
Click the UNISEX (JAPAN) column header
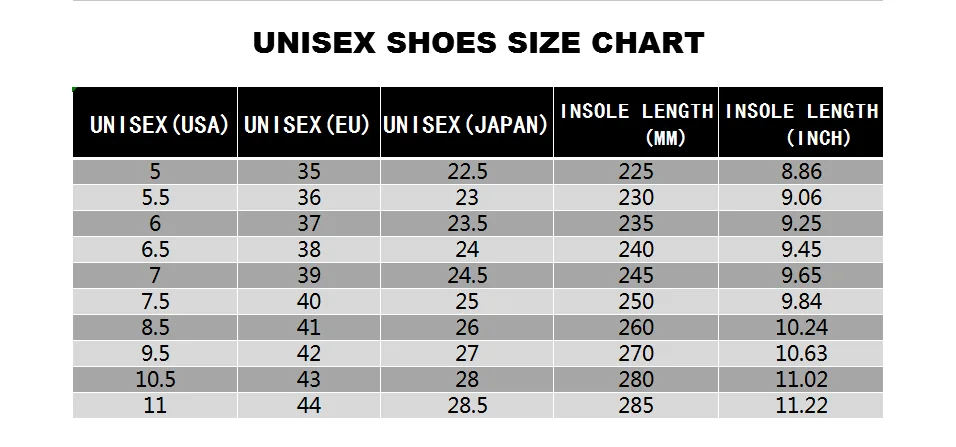466,125
